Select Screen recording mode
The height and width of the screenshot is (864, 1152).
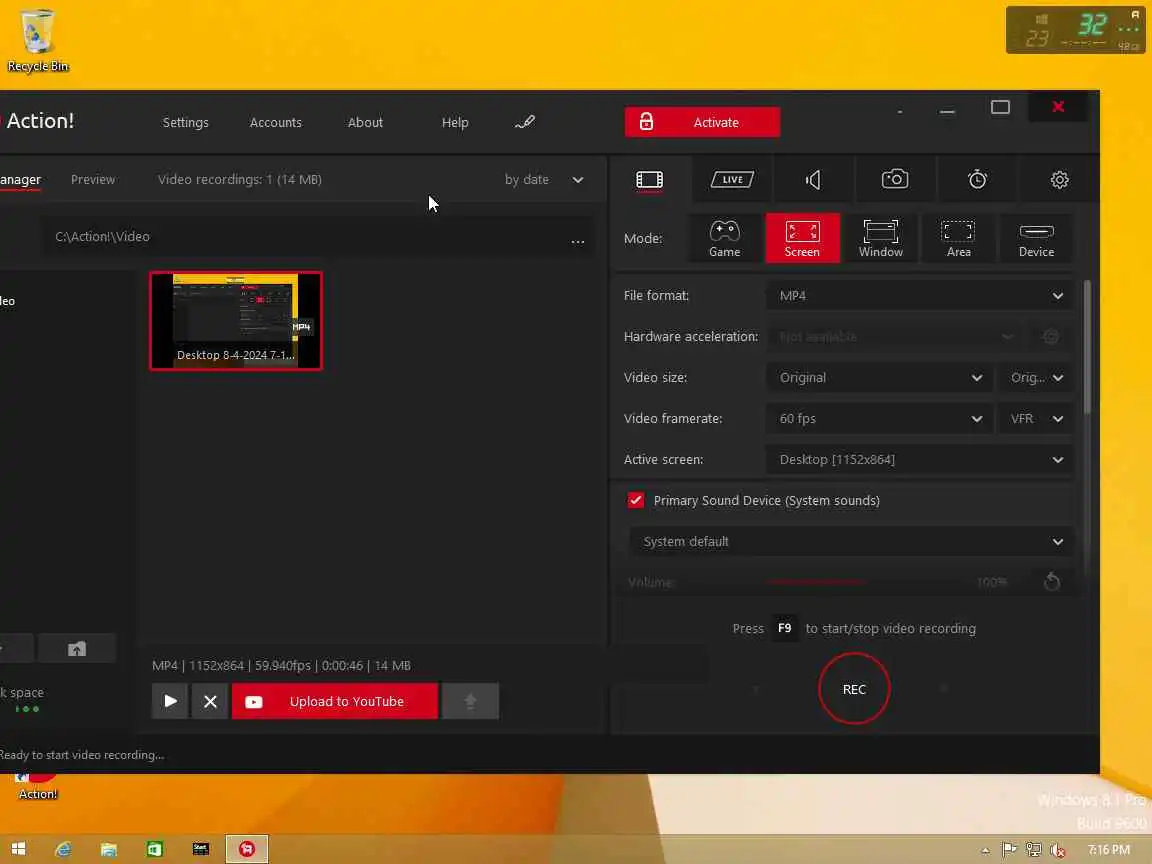pyautogui.click(x=802, y=238)
